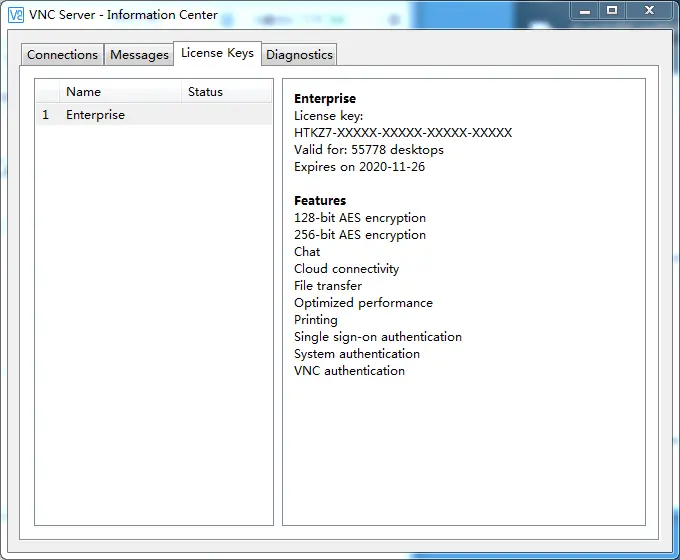This screenshot has height=560, width=680.
Task: Click the 'VNC authentication' feature
Action: tap(350, 371)
